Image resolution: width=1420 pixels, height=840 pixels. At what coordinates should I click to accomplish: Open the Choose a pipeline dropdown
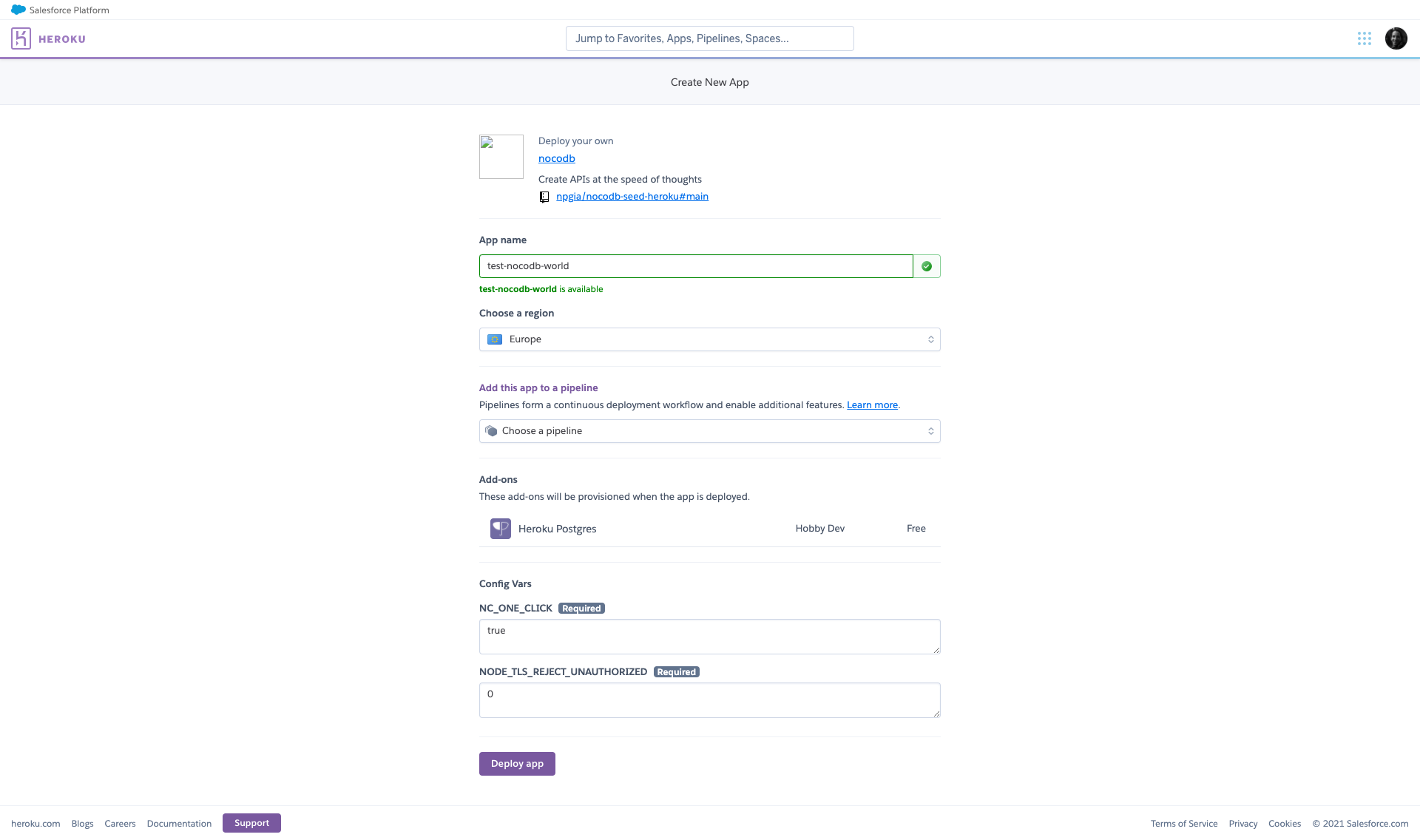pyautogui.click(x=709, y=430)
